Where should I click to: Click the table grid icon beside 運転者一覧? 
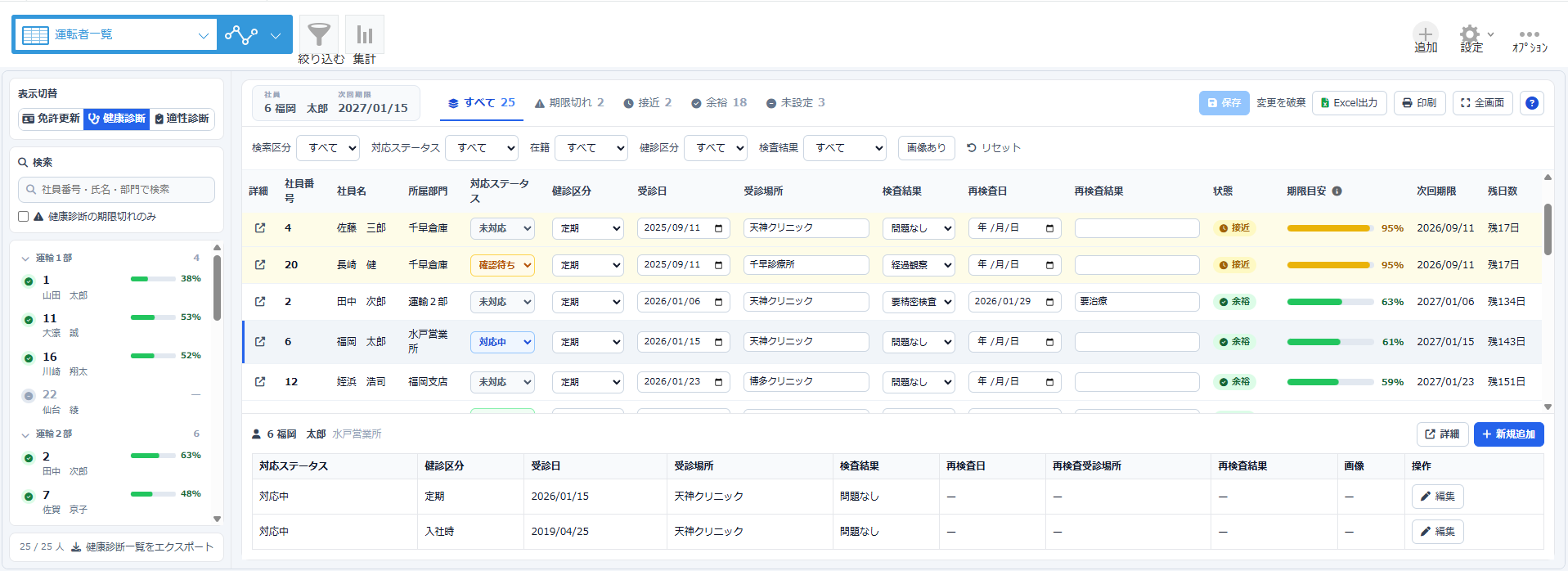(x=35, y=35)
